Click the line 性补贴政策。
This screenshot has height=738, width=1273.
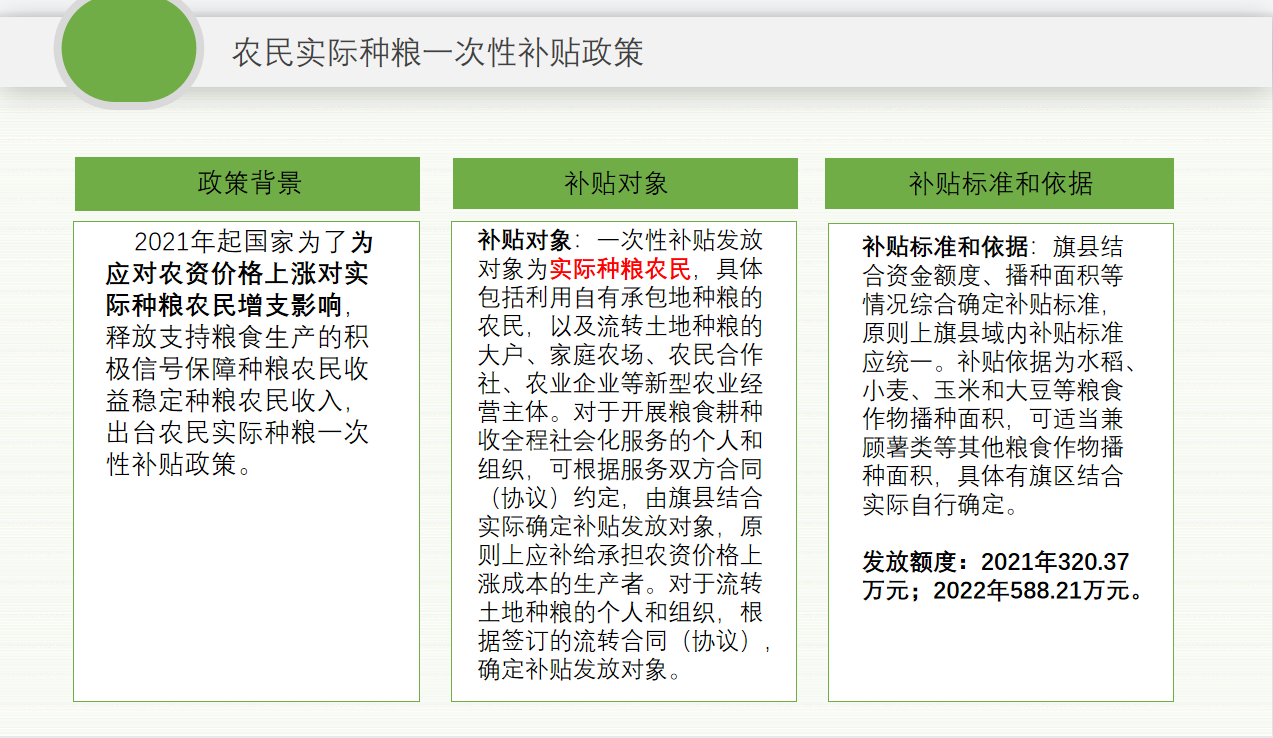(x=178, y=465)
